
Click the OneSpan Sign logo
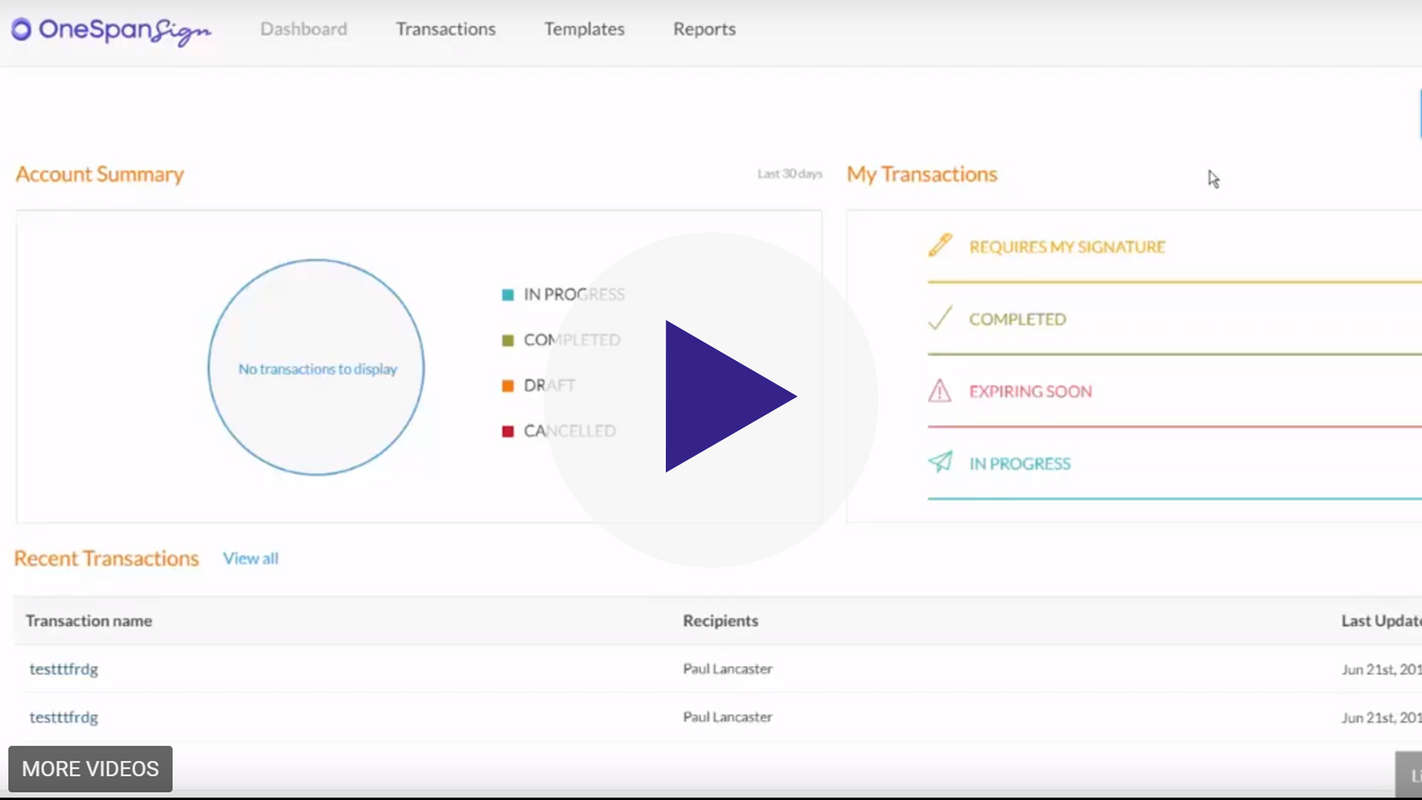coord(111,30)
